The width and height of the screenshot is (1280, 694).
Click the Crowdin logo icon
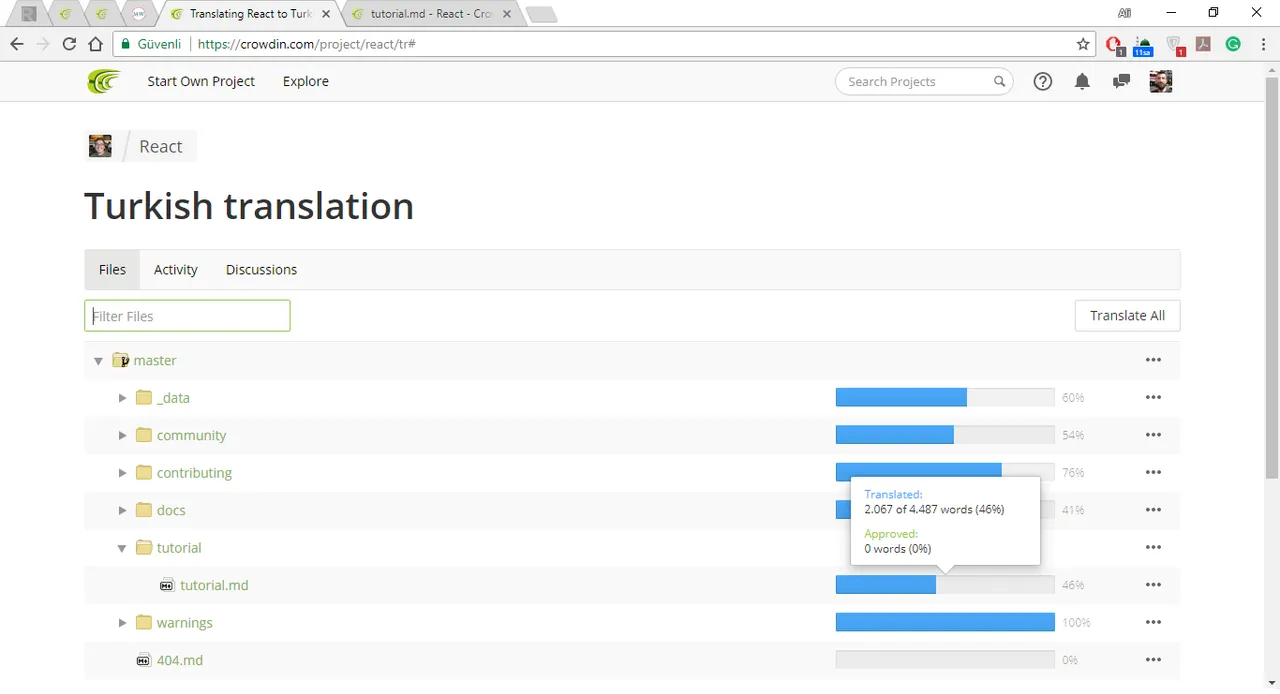(103, 81)
